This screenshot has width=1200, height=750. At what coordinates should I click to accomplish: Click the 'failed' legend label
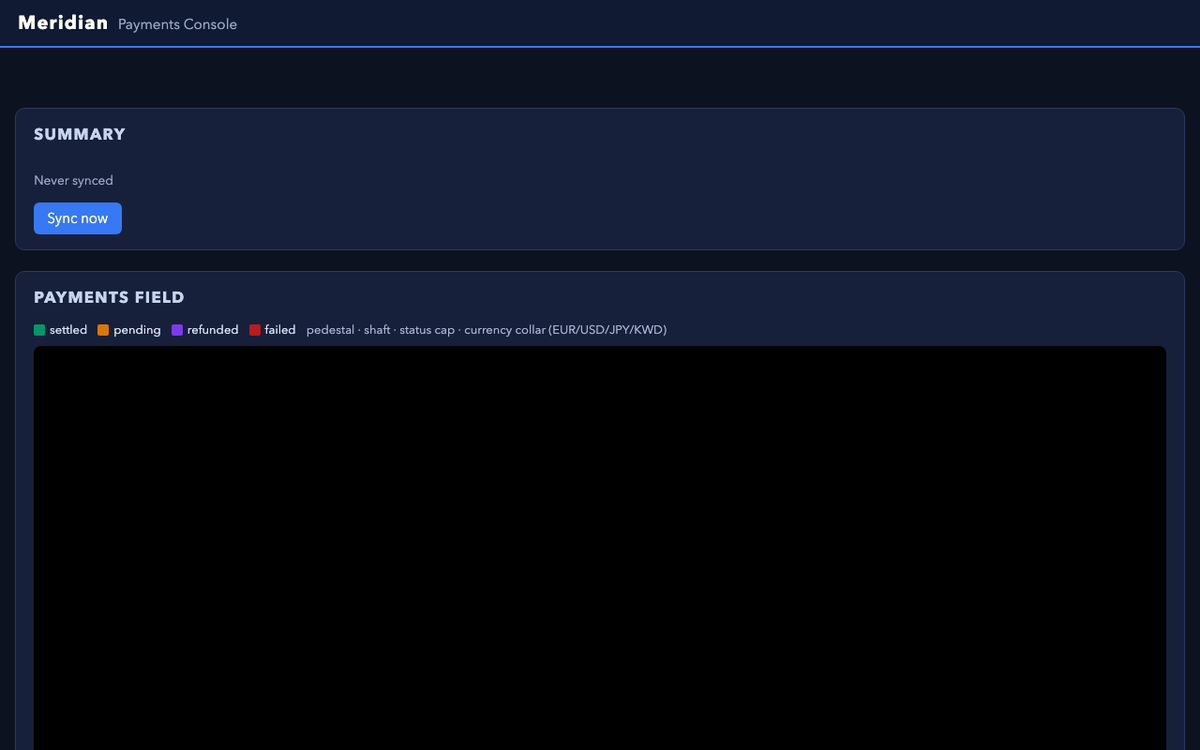[280, 330]
